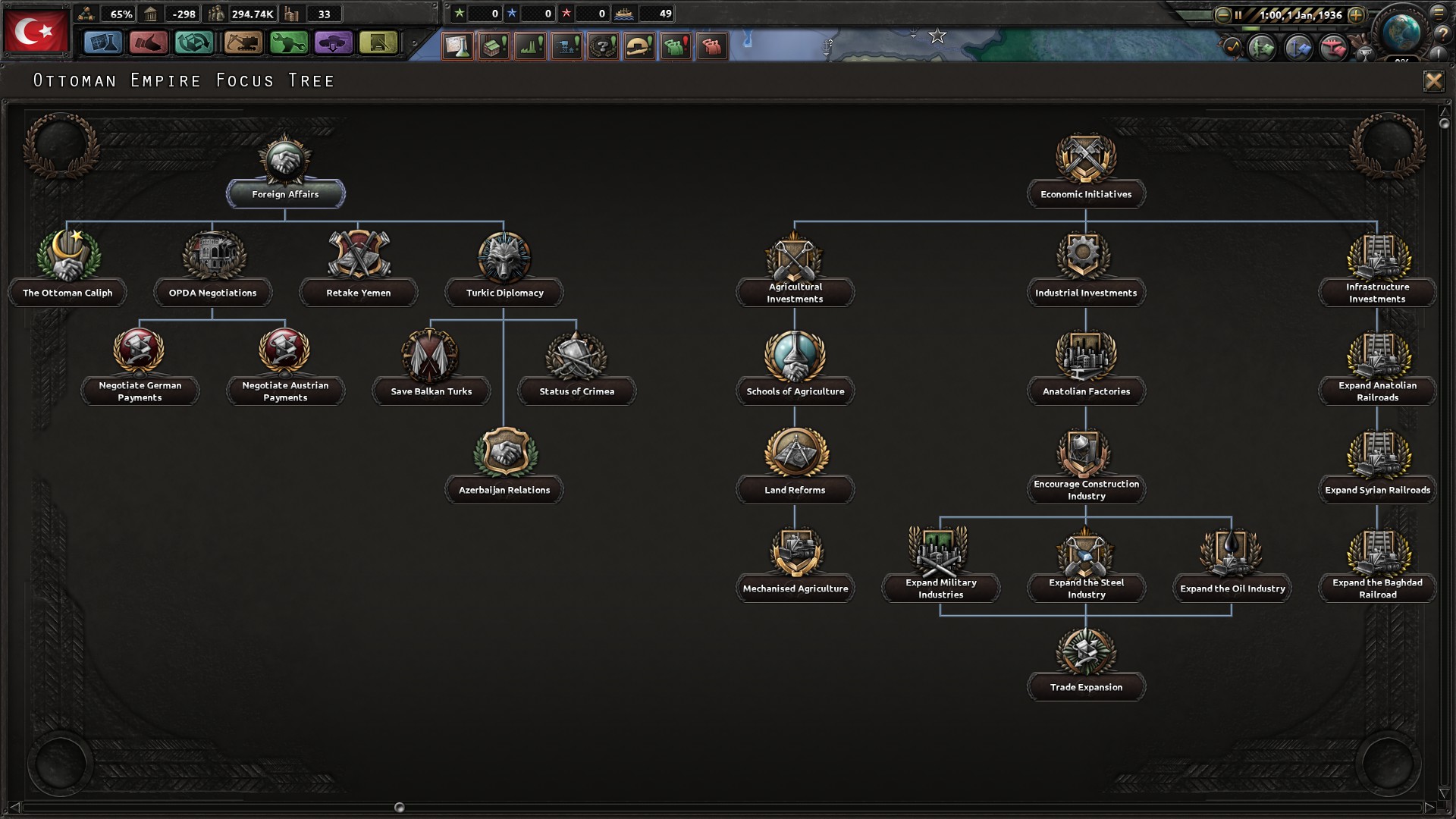Open the Diplomacy tab button

(x=148, y=43)
